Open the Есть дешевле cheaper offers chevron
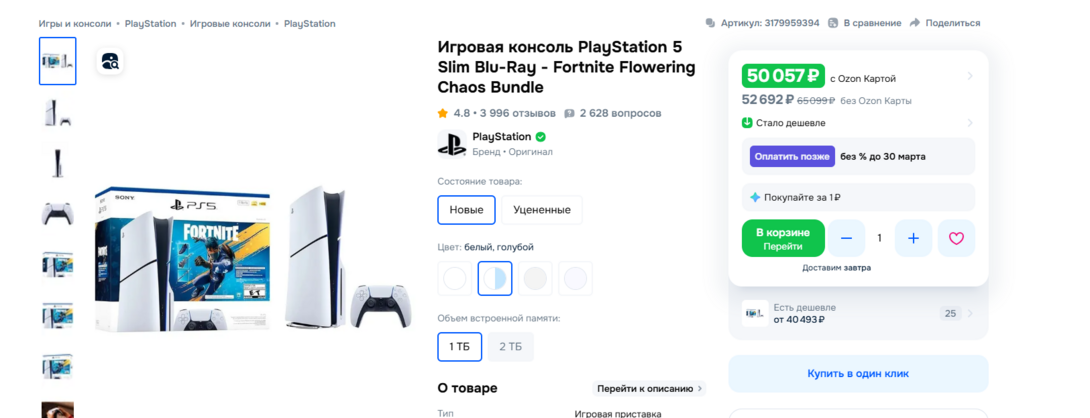Viewport: 1090px width, 418px height. coord(970,313)
